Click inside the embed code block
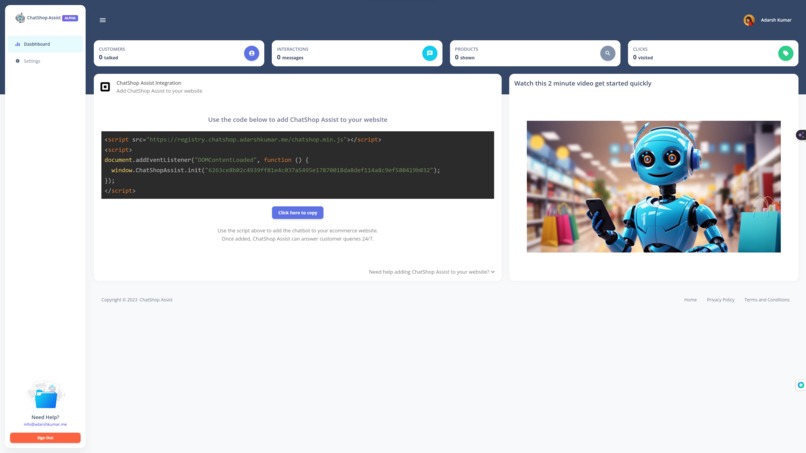 (298, 165)
